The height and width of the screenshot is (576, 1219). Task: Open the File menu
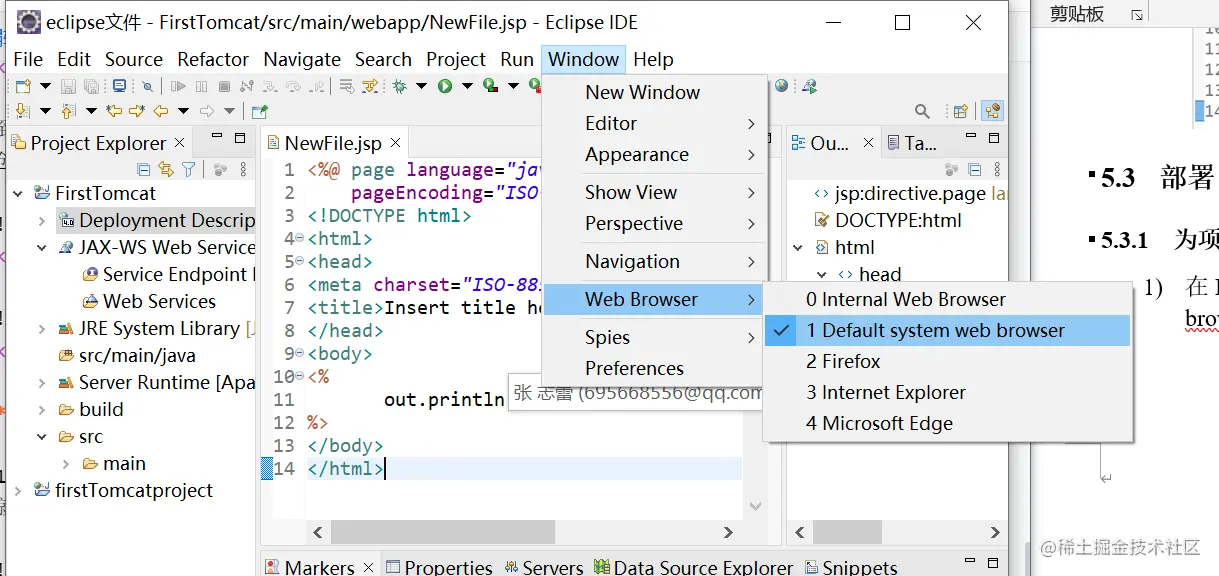tap(28, 59)
